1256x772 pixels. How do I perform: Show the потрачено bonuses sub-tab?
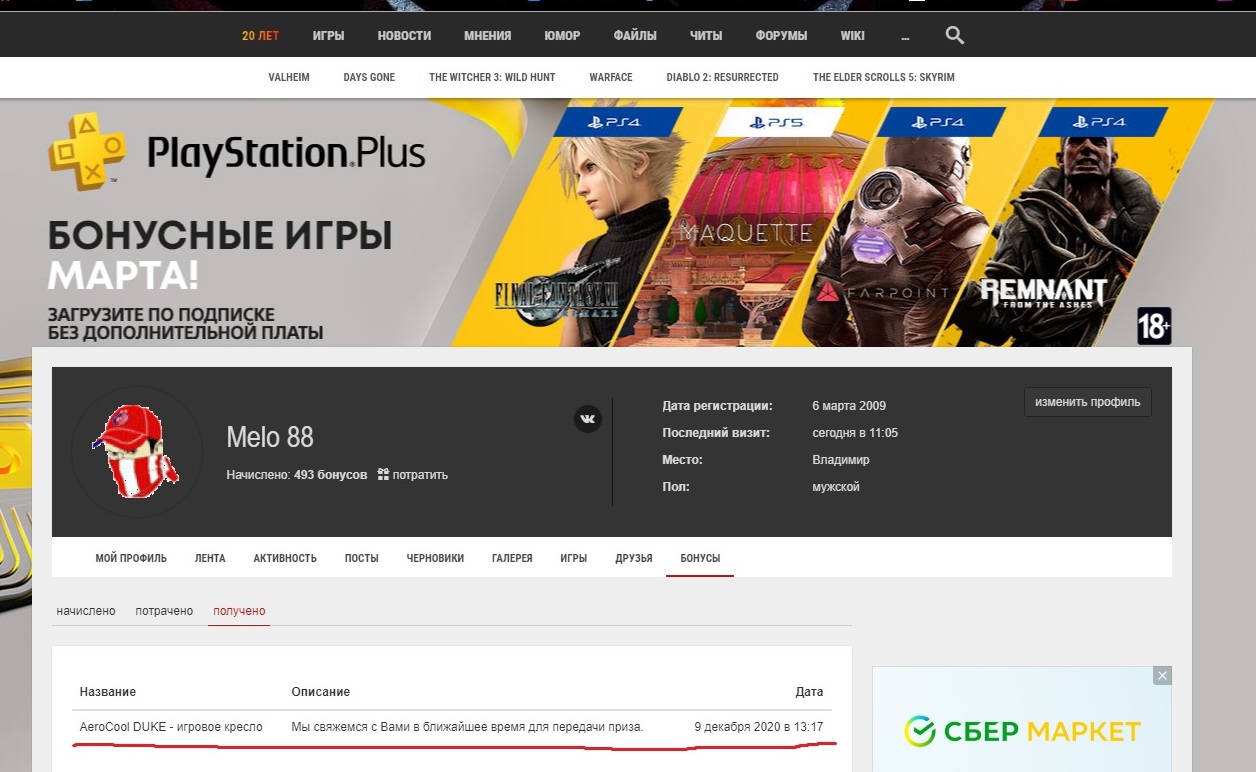point(164,611)
